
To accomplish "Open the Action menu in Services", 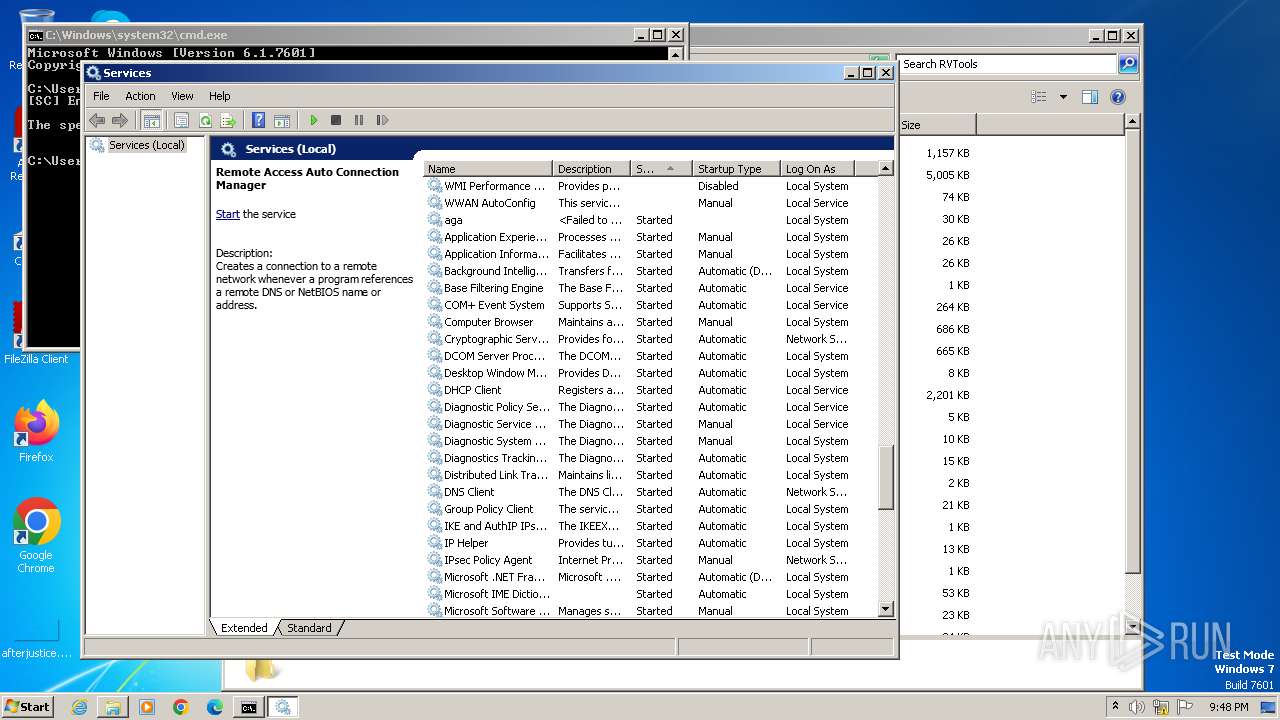I will tap(140, 96).
